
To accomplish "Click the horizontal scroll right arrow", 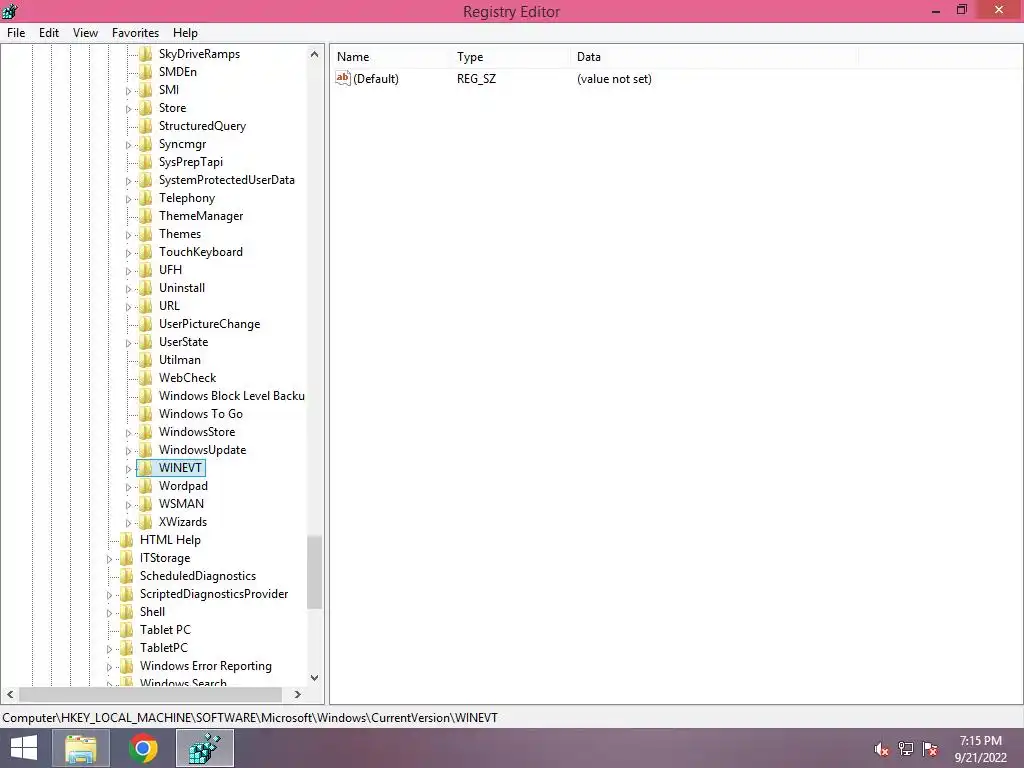I will (x=298, y=694).
